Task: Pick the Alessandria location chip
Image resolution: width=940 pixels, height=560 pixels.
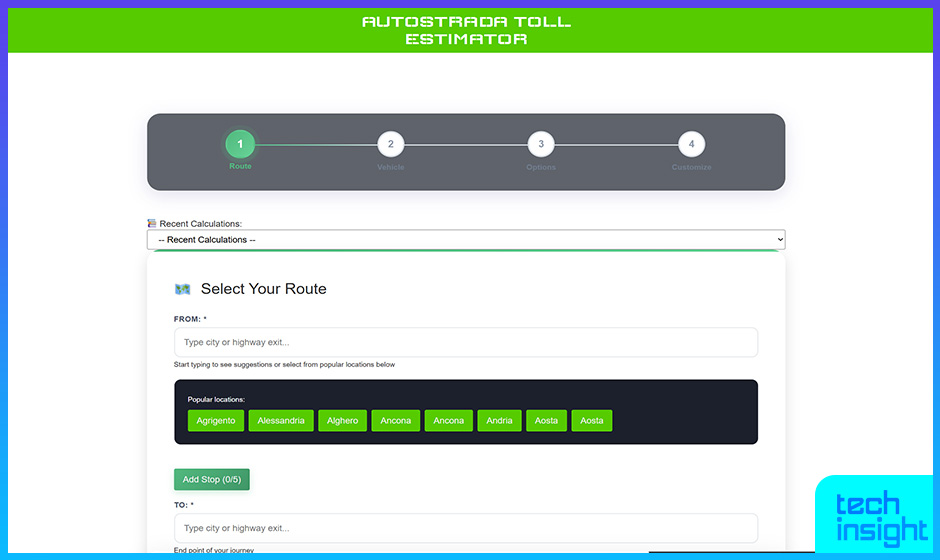Action: 281,421
